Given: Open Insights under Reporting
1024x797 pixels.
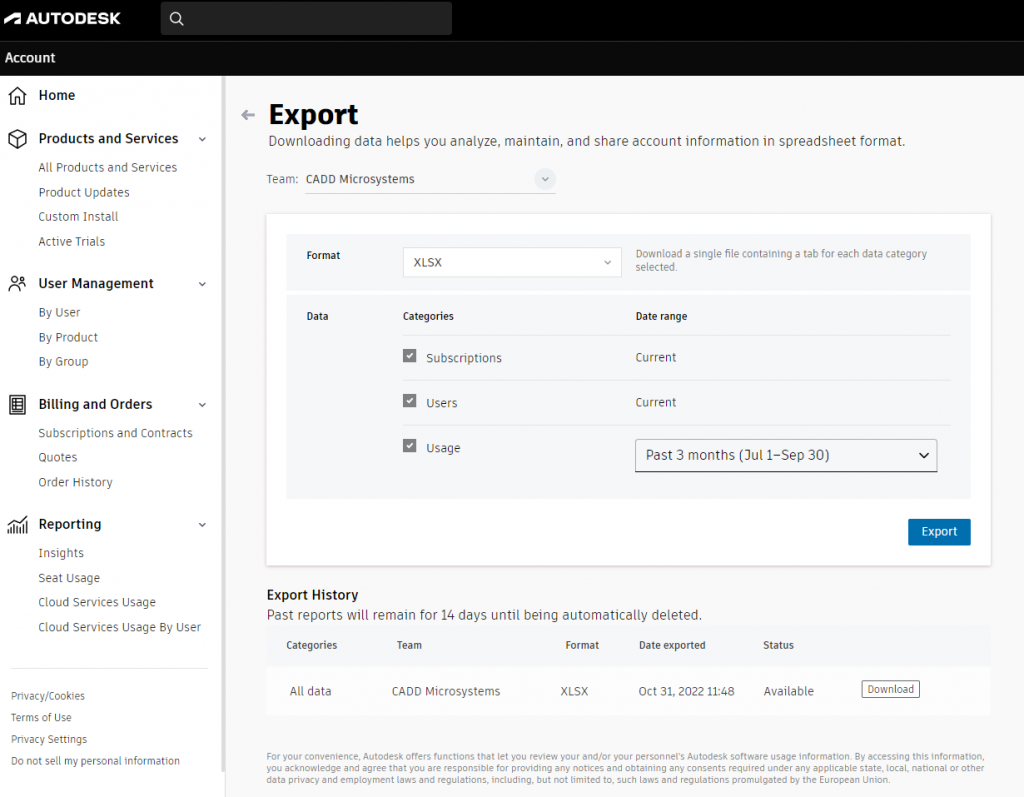Looking at the screenshot, I should tap(61, 553).
